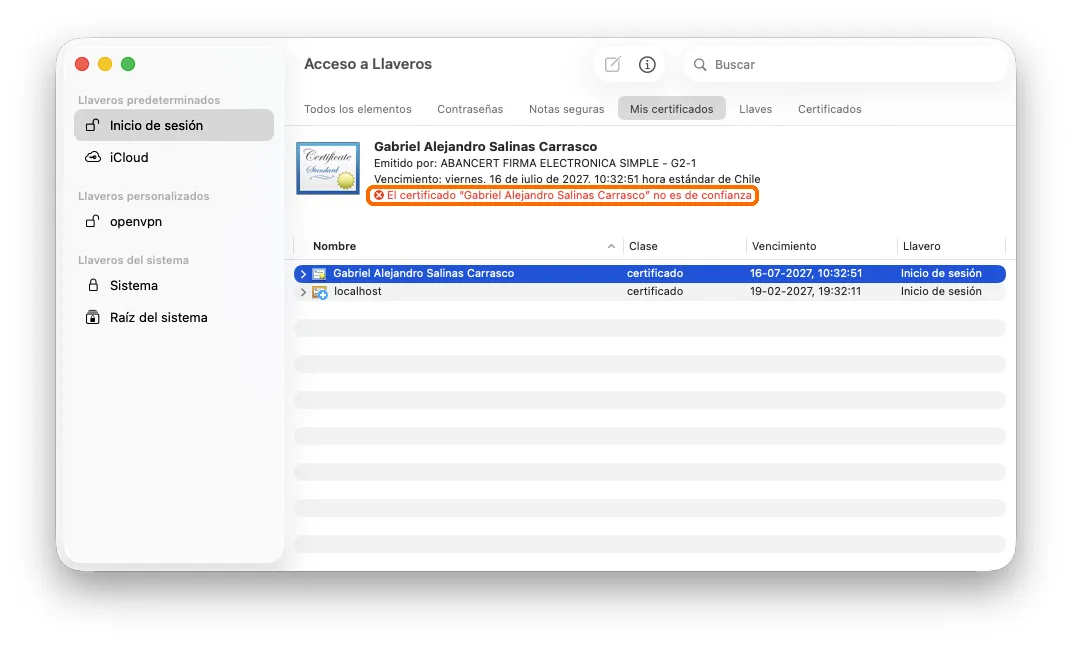Open Raíz del sistema keychain icon
Screen dimensions: 1072x645
92,317
